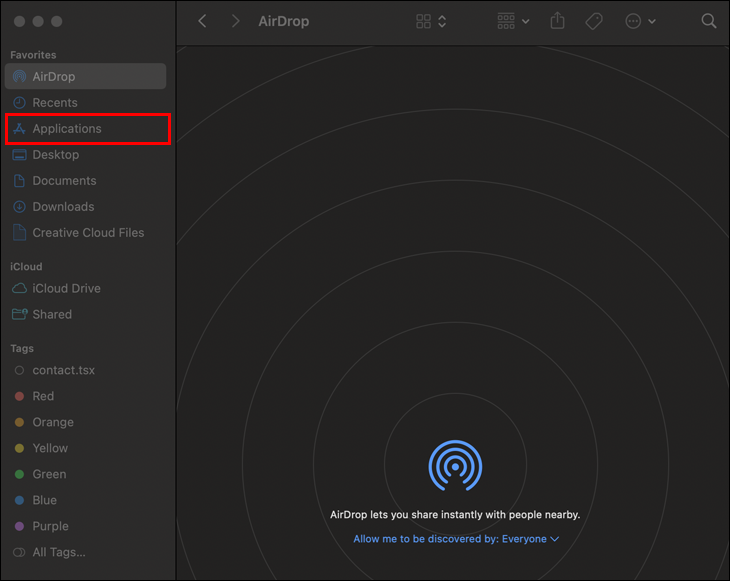Filter by the Purple tag

(x=85, y=526)
